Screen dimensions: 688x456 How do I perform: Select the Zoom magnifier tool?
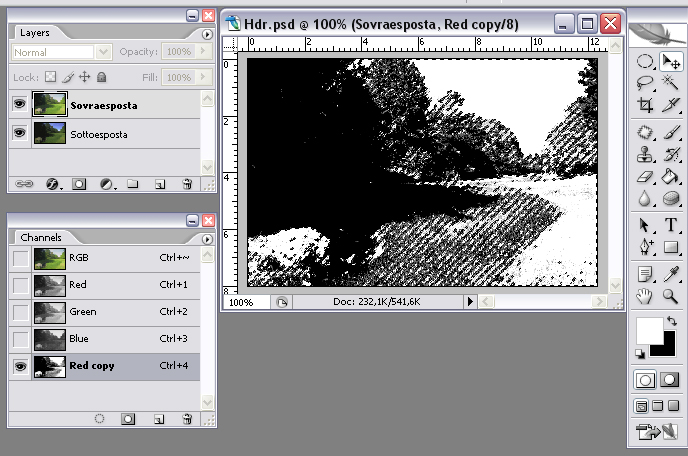click(x=671, y=295)
